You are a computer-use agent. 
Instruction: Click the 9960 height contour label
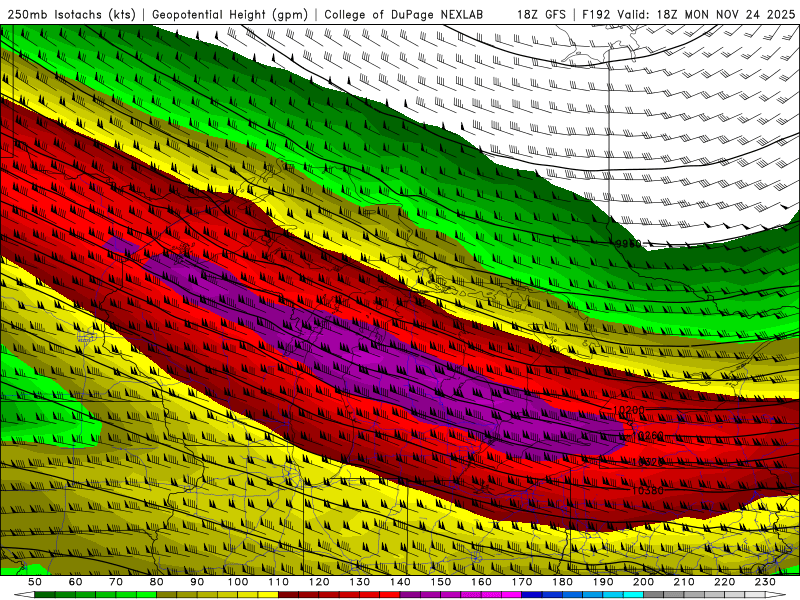(628, 243)
